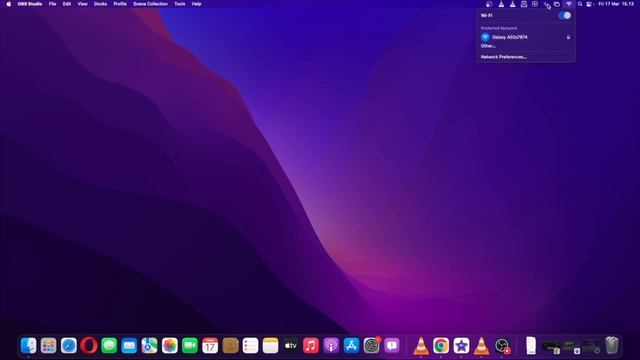Open Notes app in the dock
Screen dimensions: 640x360
[270, 346]
